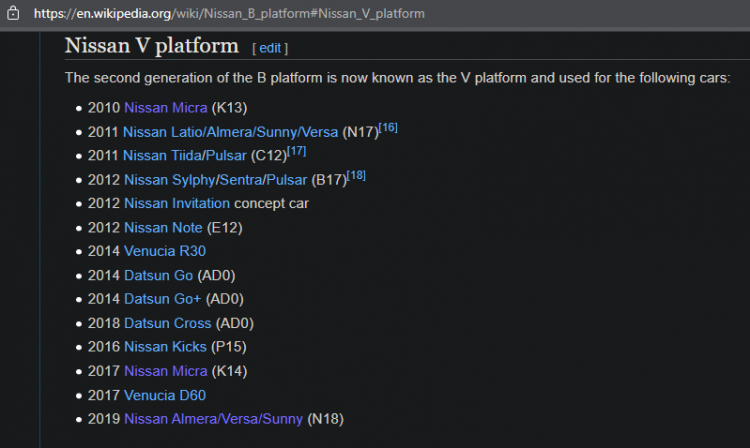Open the Nissan Tiida/Pulsar link
750x448 pixels.
click(x=185, y=155)
